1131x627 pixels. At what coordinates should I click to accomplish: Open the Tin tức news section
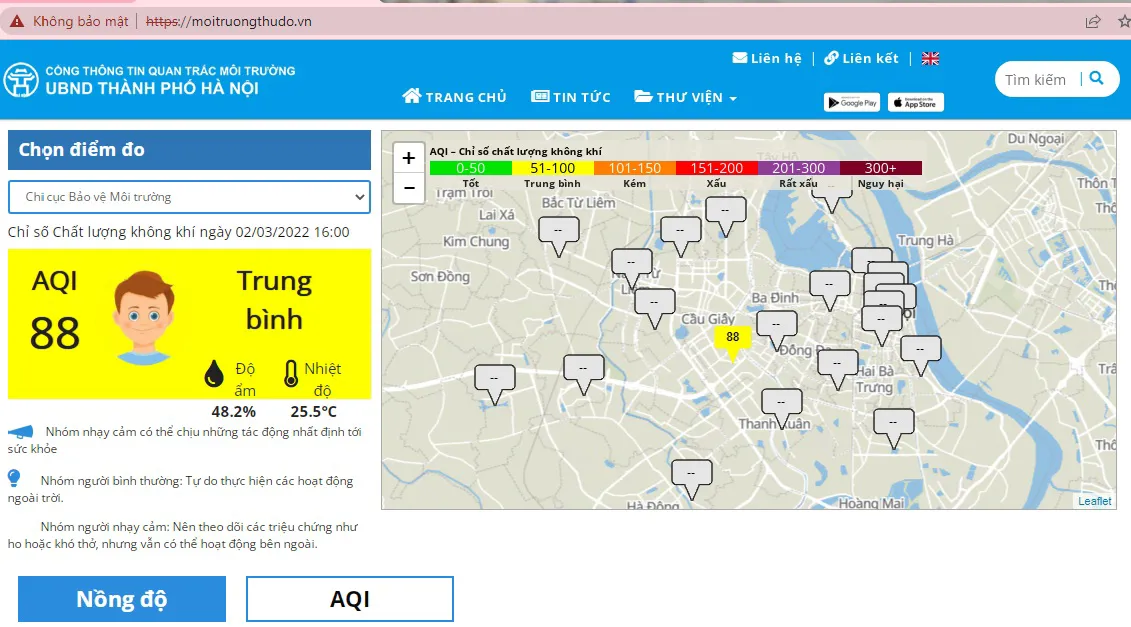tap(571, 97)
